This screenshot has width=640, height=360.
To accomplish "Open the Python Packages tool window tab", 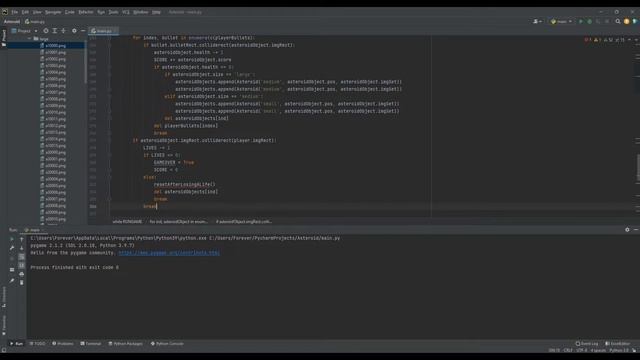I will pyautogui.click(x=126, y=344).
